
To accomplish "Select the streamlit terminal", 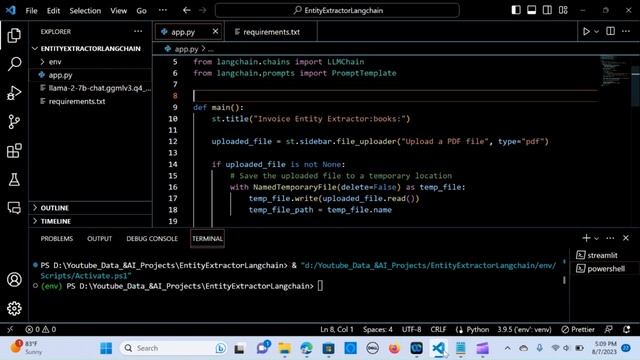I will 603,255.
